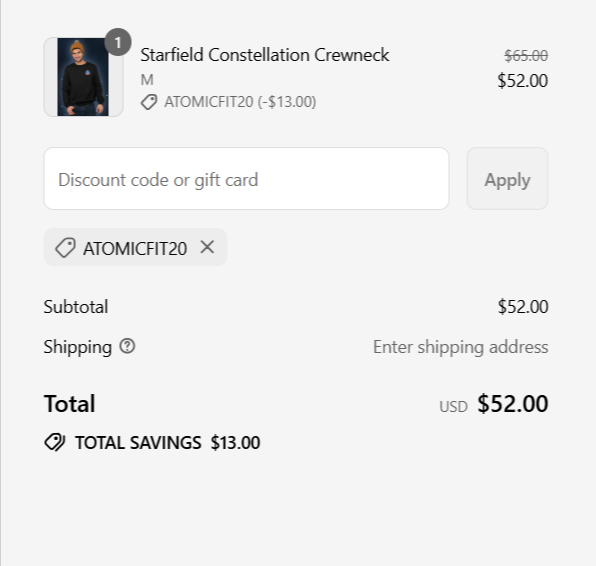Click the quantity badge showing 1

pyautogui.click(x=118, y=42)
